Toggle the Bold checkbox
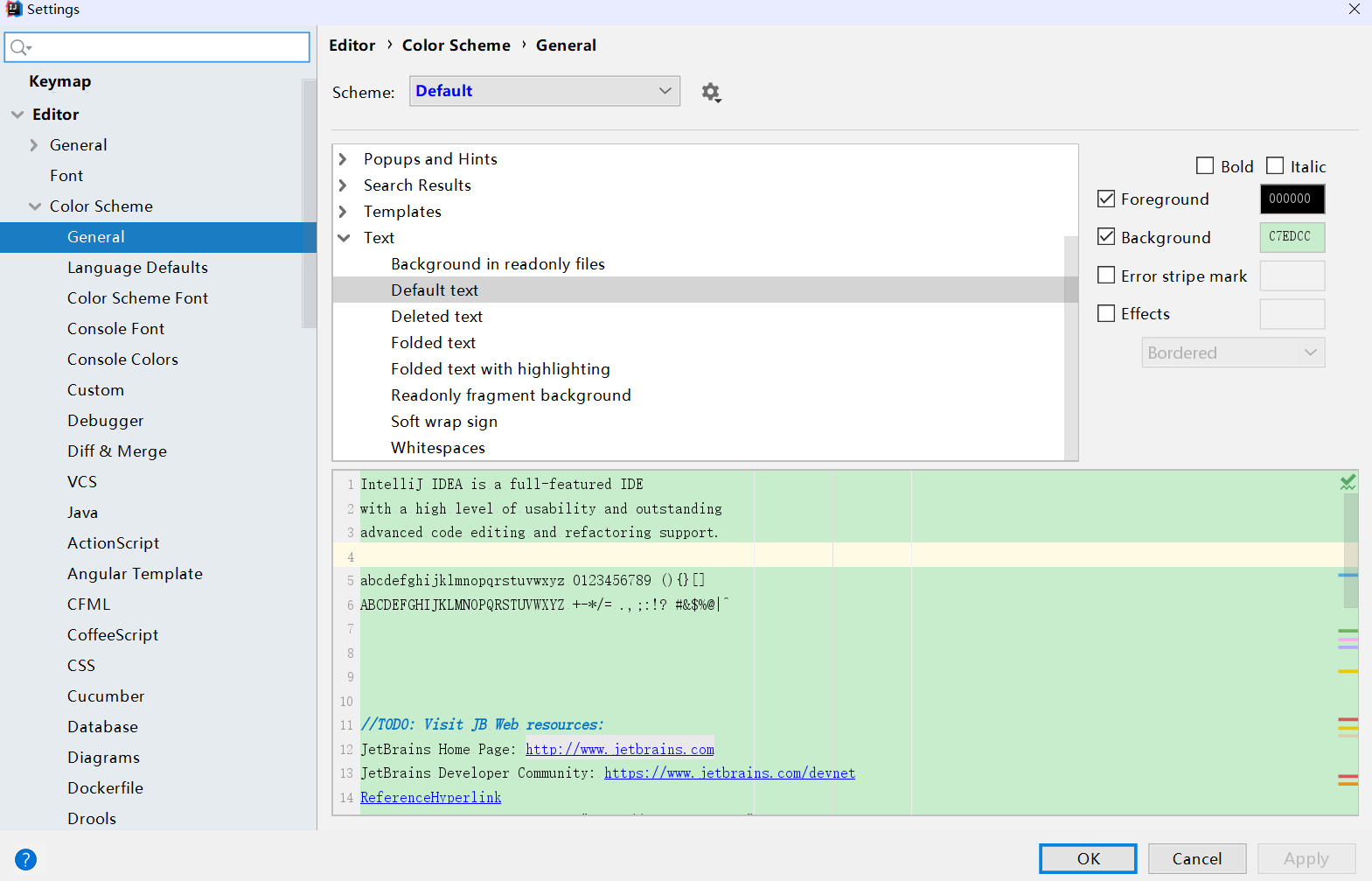Screen dimensions: 1372x881 point(1205,165)
